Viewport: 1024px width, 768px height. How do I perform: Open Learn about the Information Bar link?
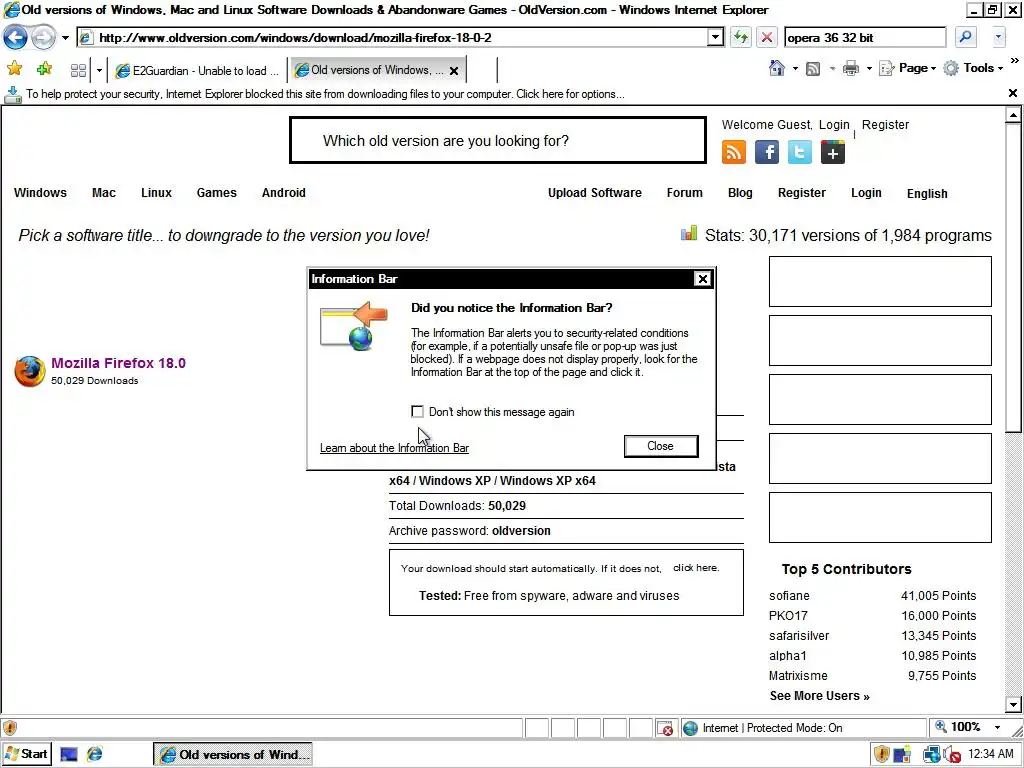coord(394,448)
